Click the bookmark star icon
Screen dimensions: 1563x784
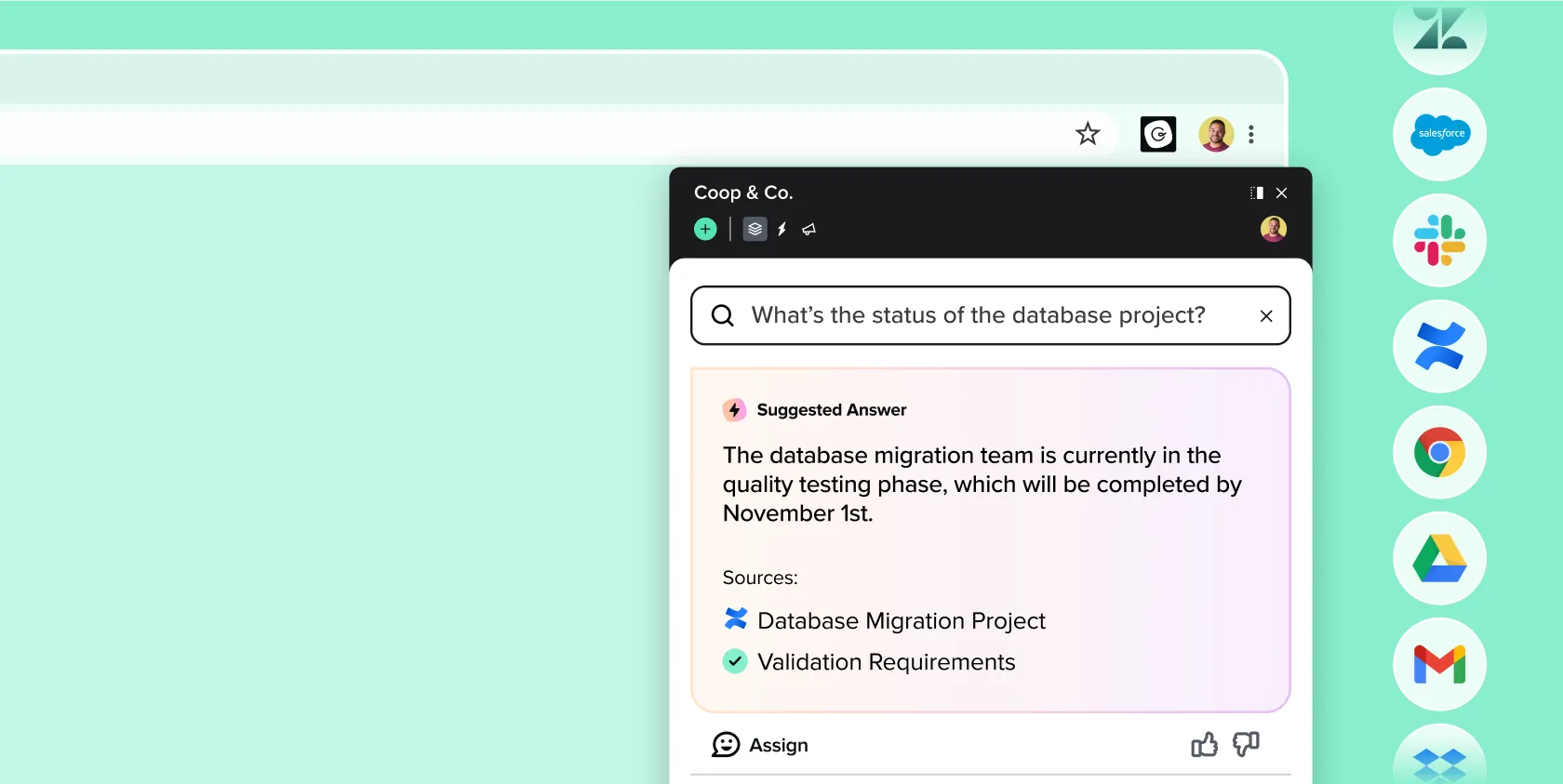click(x=1088, y=134)
